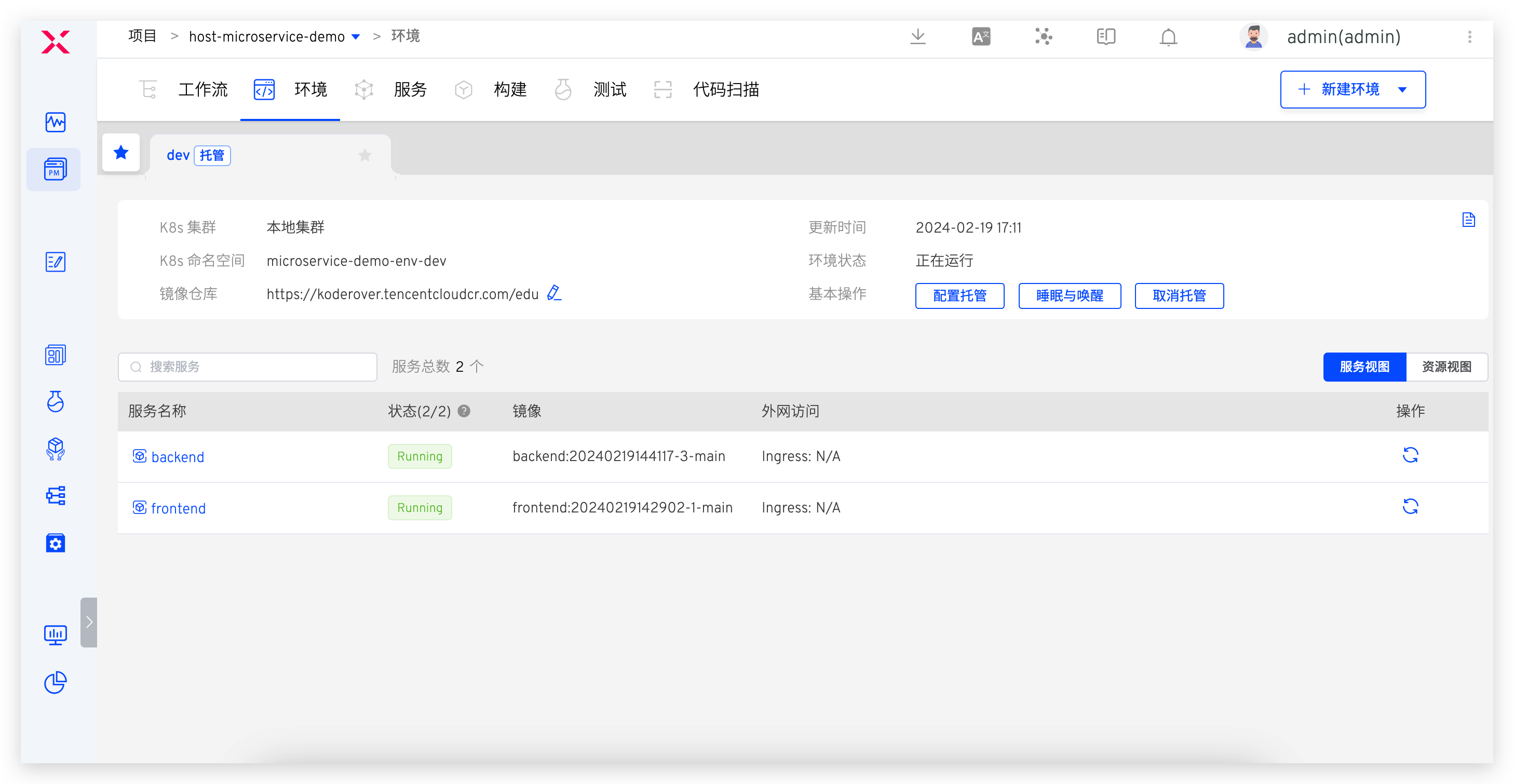Toggle the blue star favorite marker

[x=121, y=152]
